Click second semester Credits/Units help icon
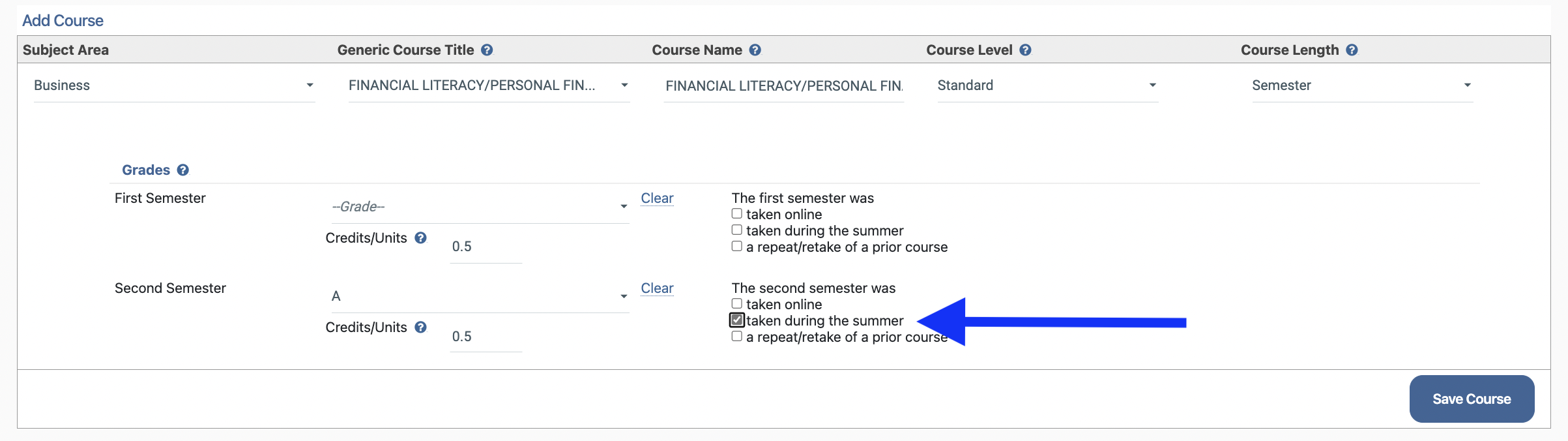Viewport: 1568px width, 441px height. click(421, 327)
